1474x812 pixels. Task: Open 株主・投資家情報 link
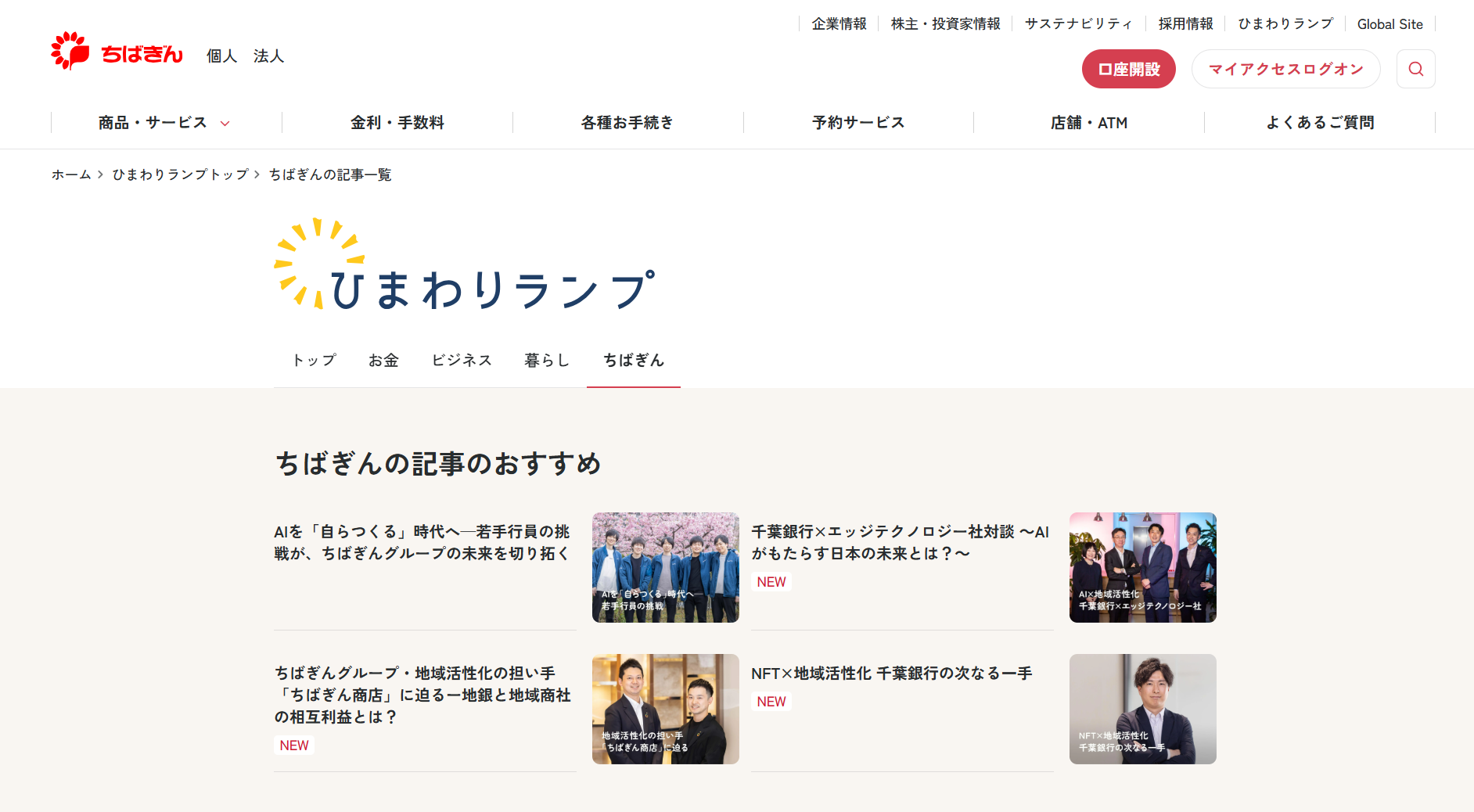coord(945,24)
